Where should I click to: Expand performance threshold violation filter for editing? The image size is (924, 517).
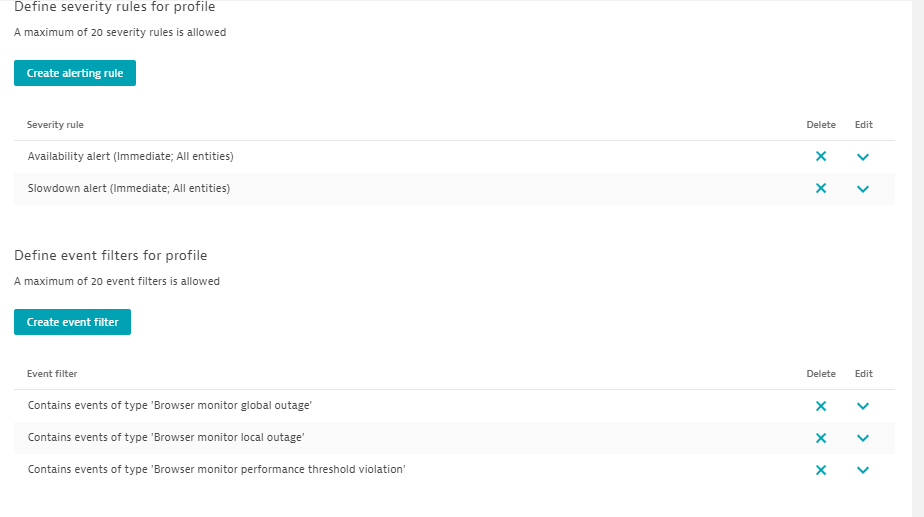coord(863,470)
